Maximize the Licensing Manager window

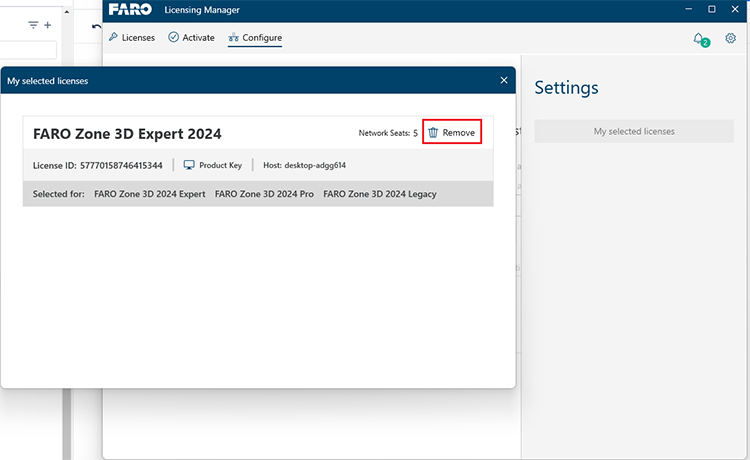click(711, 9)
